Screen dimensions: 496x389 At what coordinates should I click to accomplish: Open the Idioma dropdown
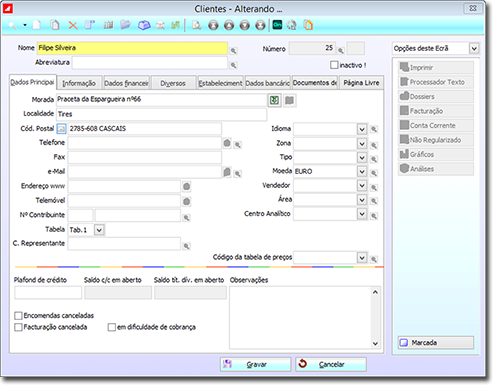click(x=362, y=129)
